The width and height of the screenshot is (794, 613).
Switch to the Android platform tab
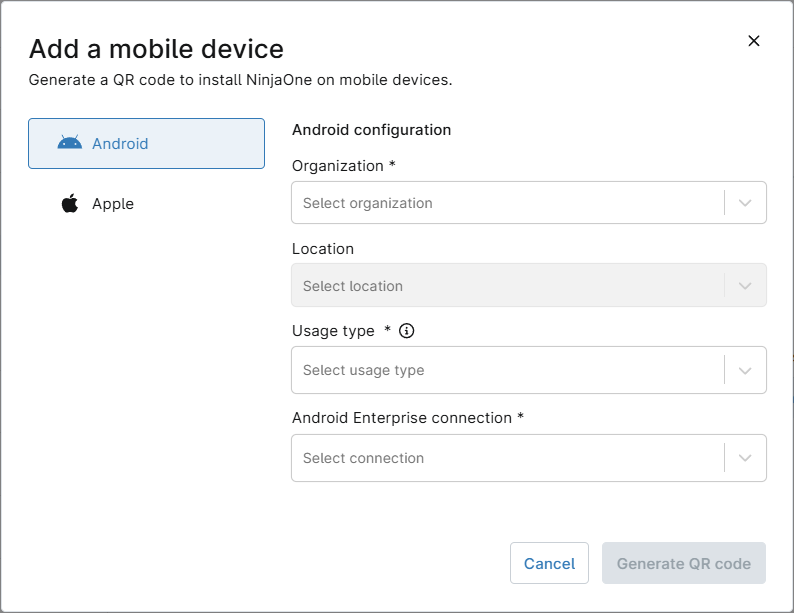147,144
